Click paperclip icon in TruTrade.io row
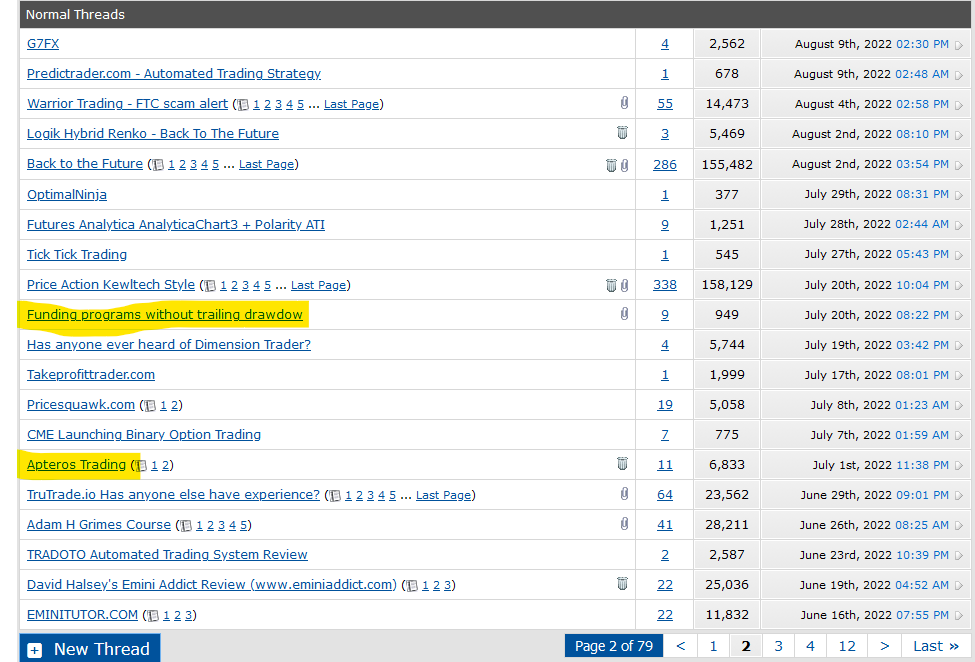Screen dimensions: 975x662 click(x=624, y=494)
